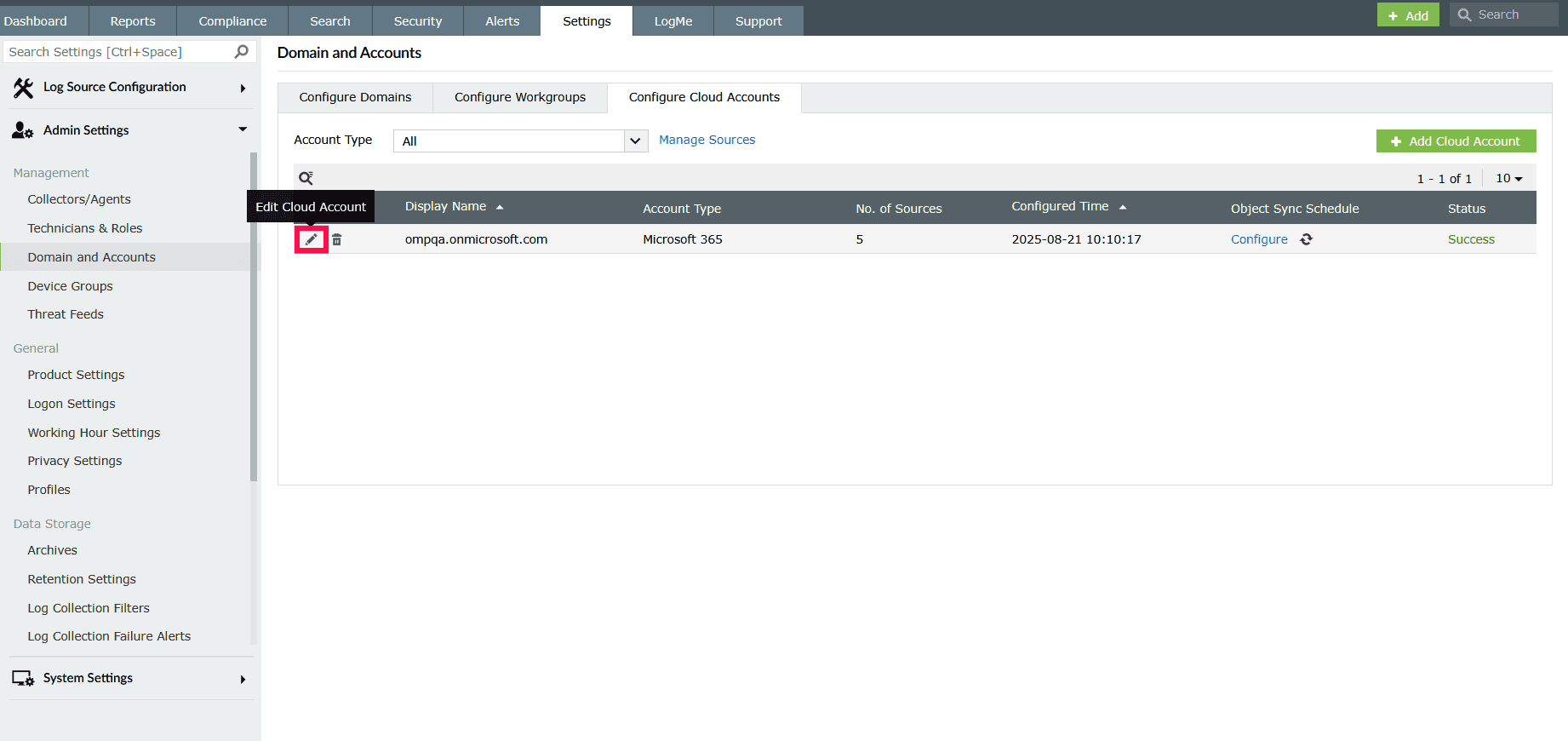Open Profiles in sidebar
The width and height of the screenshot is (1568, 741).
pyautogui.click(x=49, y=490)
